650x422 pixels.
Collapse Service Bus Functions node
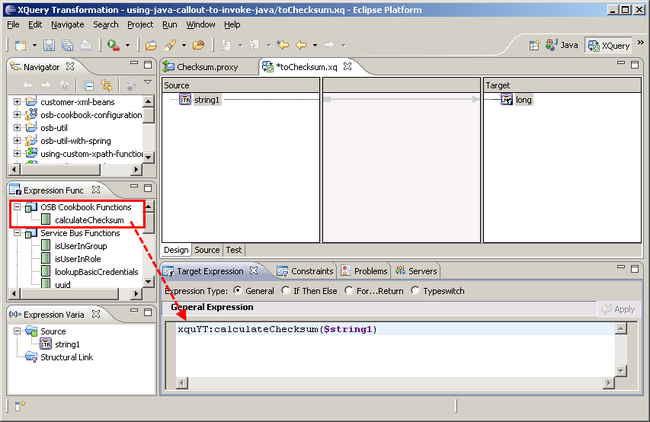(17, 233)
